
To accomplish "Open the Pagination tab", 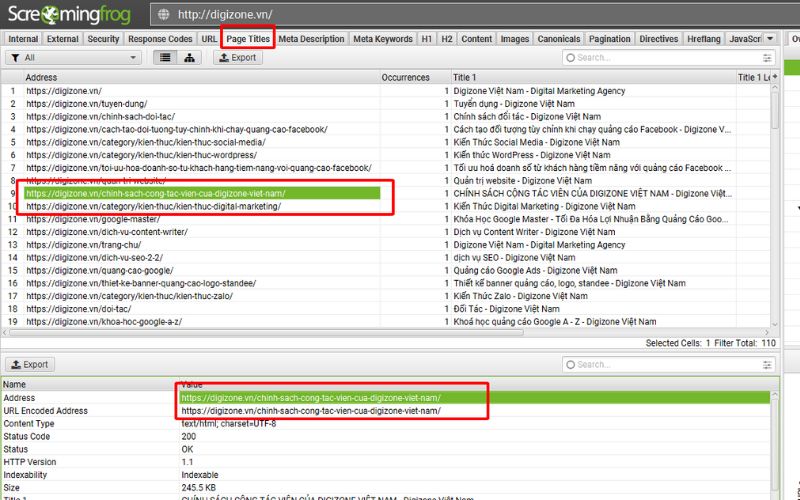I will (610, 39).
